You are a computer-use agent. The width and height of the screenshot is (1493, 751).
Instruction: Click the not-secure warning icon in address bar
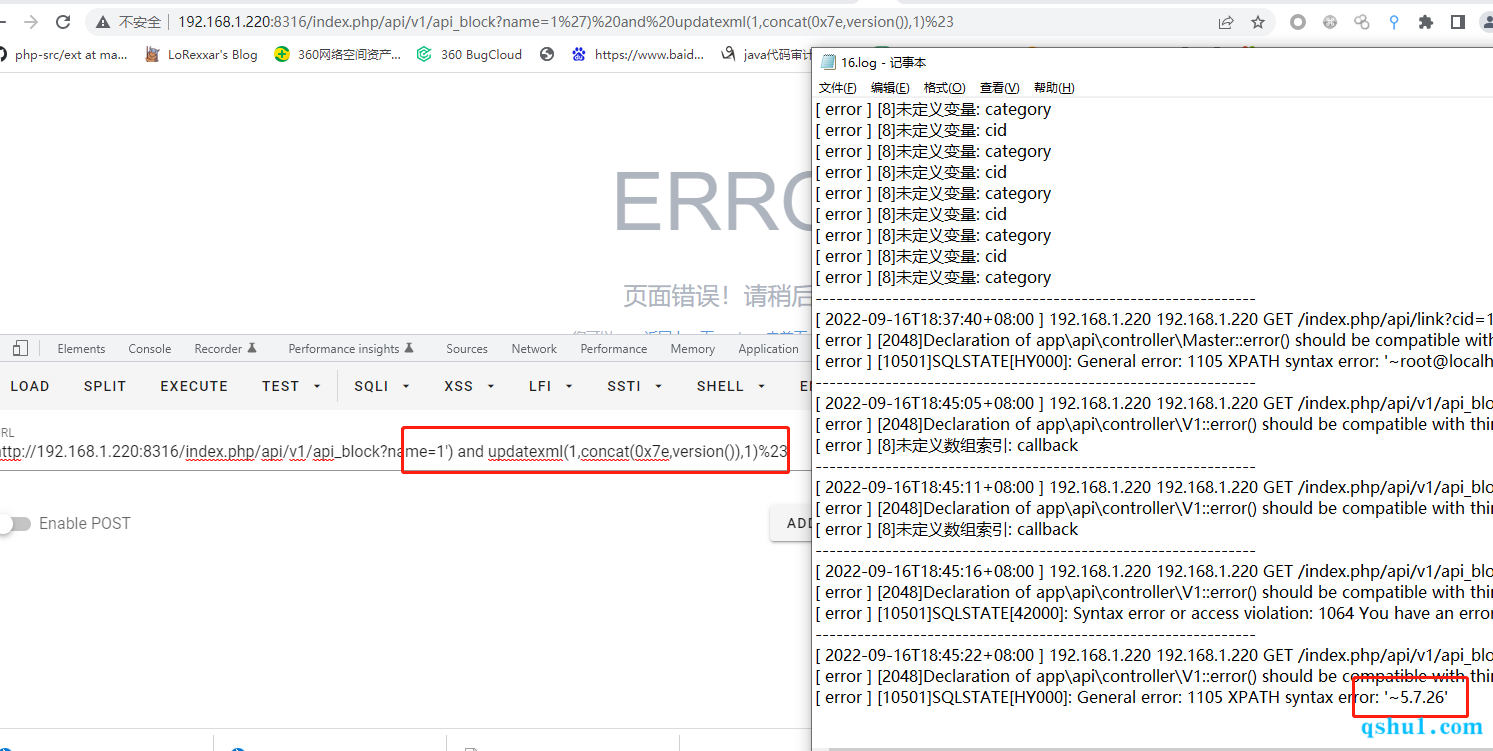pos(103,22)
